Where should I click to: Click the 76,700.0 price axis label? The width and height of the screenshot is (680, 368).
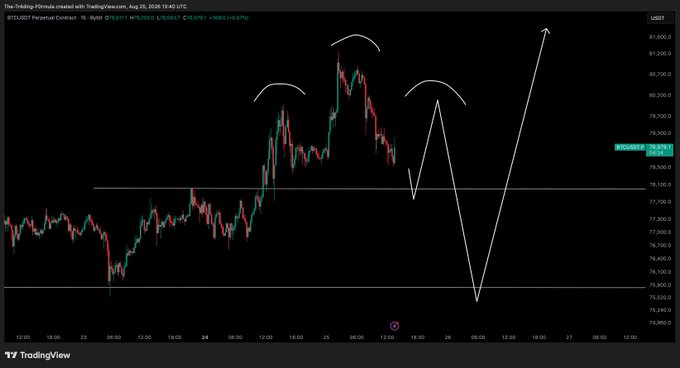point(660,245)
